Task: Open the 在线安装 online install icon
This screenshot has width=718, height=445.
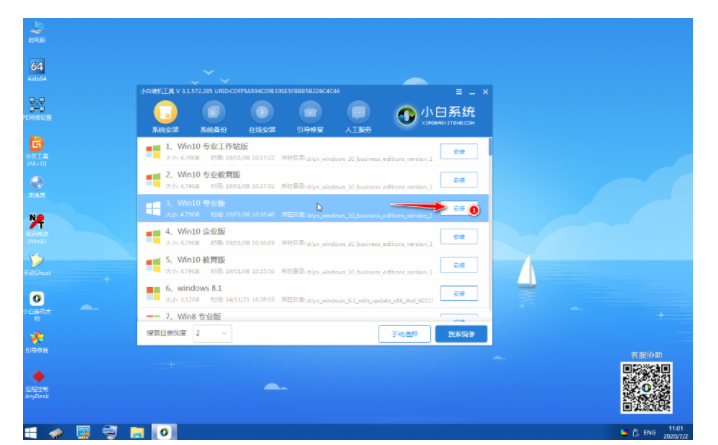Action: 262,113
